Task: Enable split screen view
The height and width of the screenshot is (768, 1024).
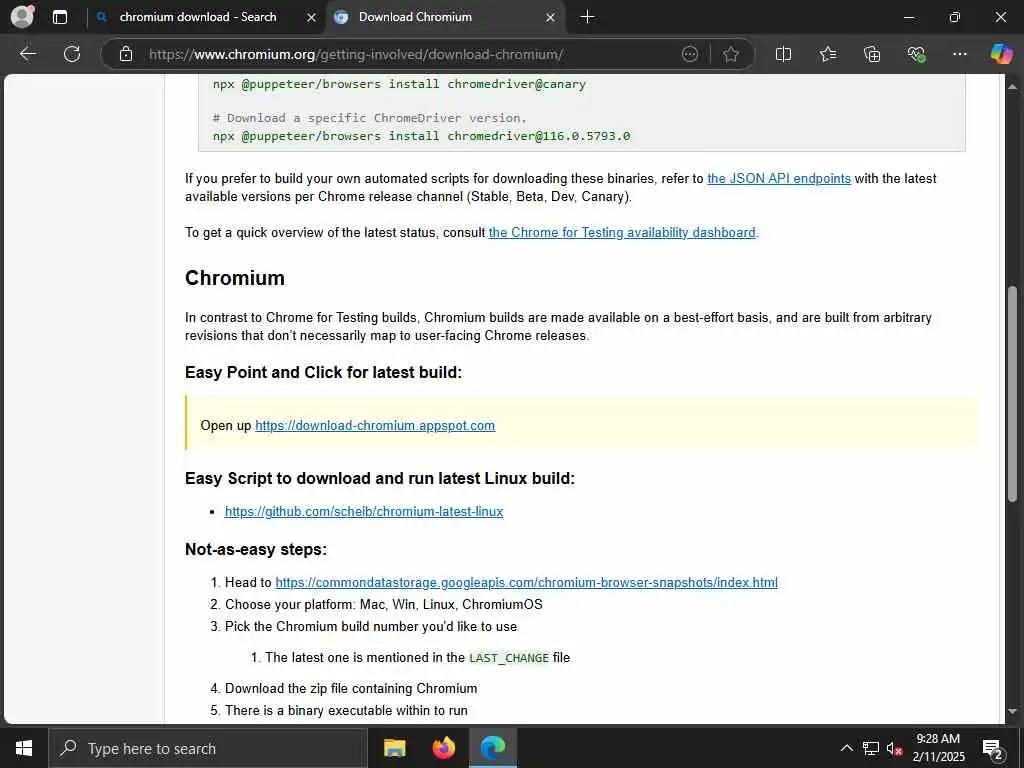Action: (x=783, y=54)
